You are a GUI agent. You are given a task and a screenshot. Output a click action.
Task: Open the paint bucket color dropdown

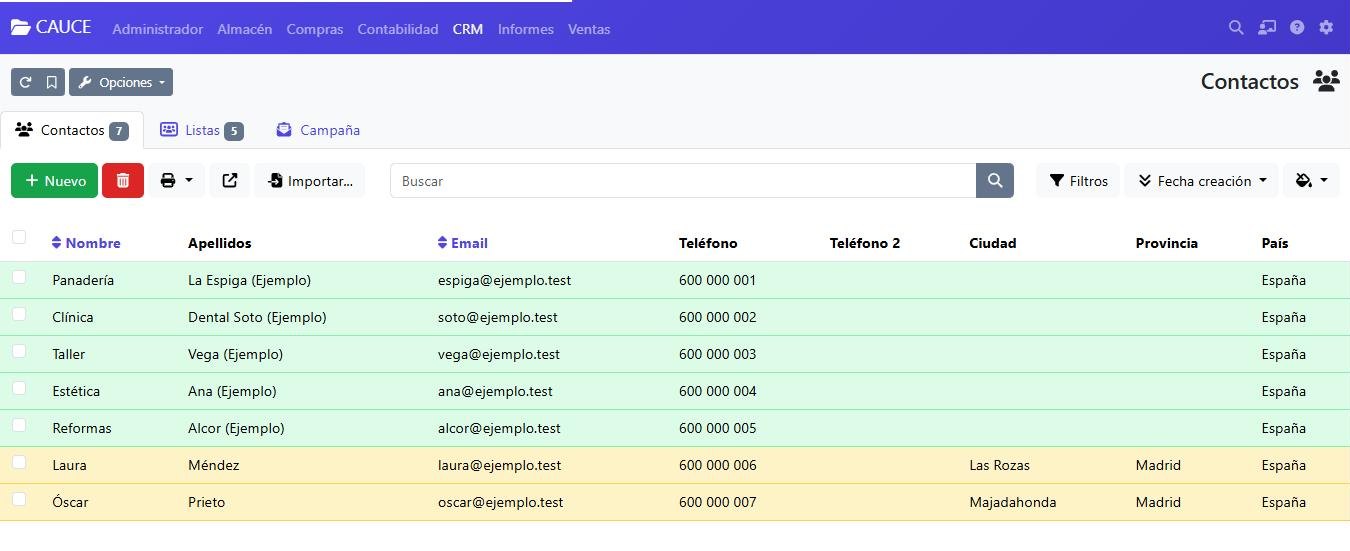(x=1311, y=181)
